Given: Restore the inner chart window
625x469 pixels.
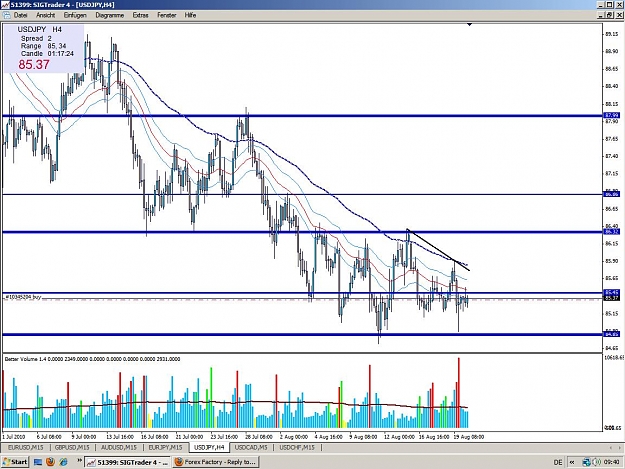Looking at the screenshot, I should pos(610,15).
